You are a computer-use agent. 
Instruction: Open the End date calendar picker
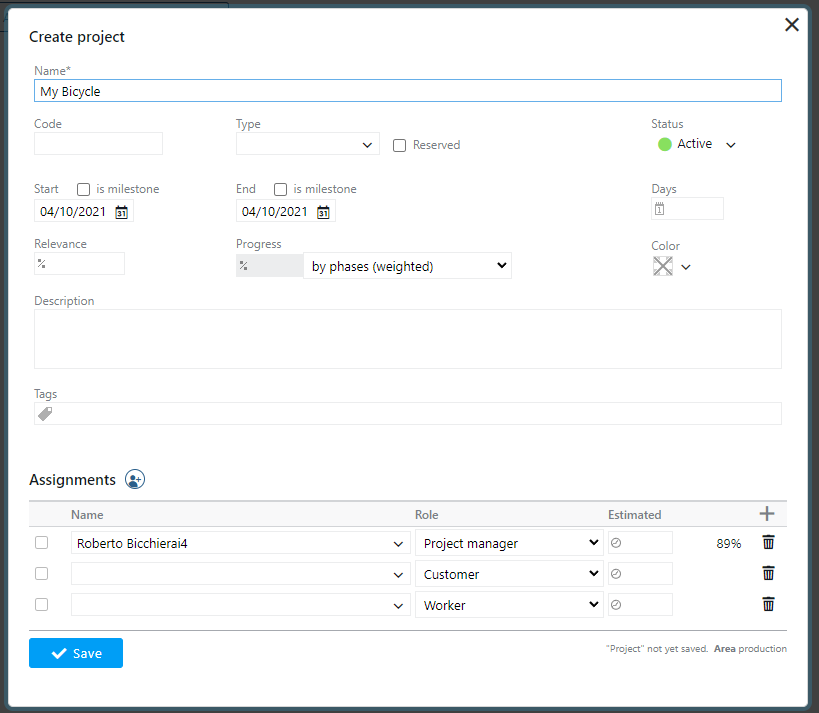(x=323, y=212)
